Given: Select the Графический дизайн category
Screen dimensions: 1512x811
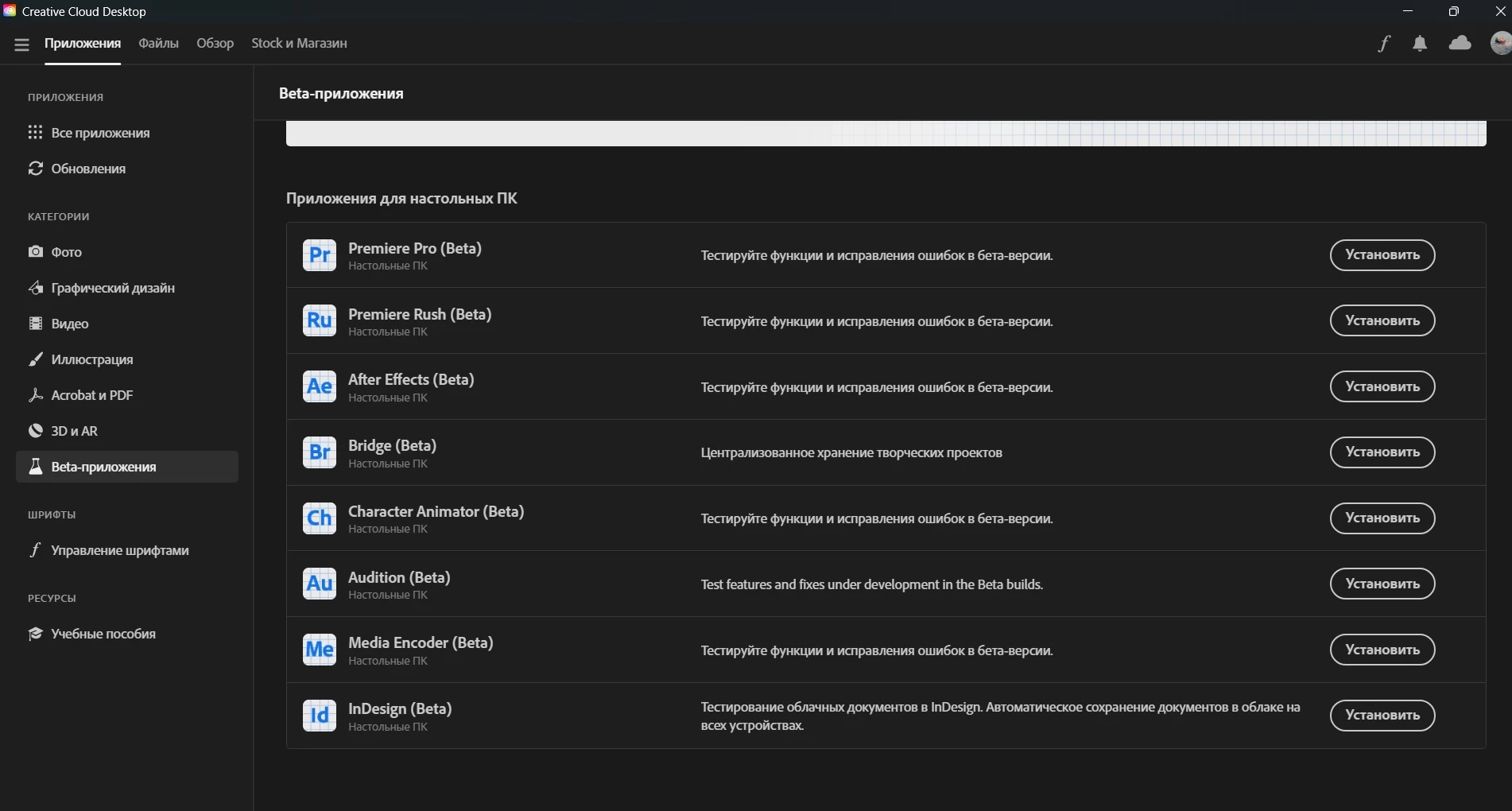Looking at the screenshot, I should pyautogui.click(x=127, y=288).
